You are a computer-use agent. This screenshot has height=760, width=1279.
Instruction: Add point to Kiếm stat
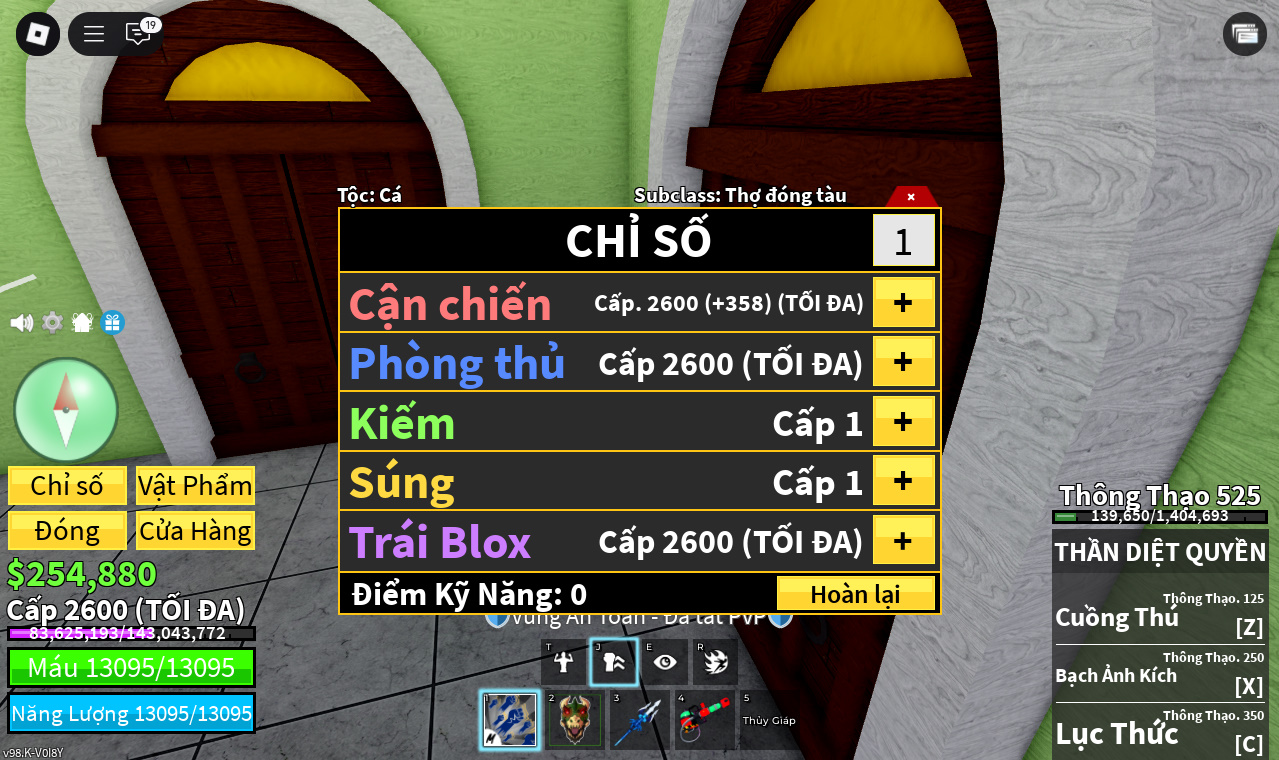coord(904,421)
